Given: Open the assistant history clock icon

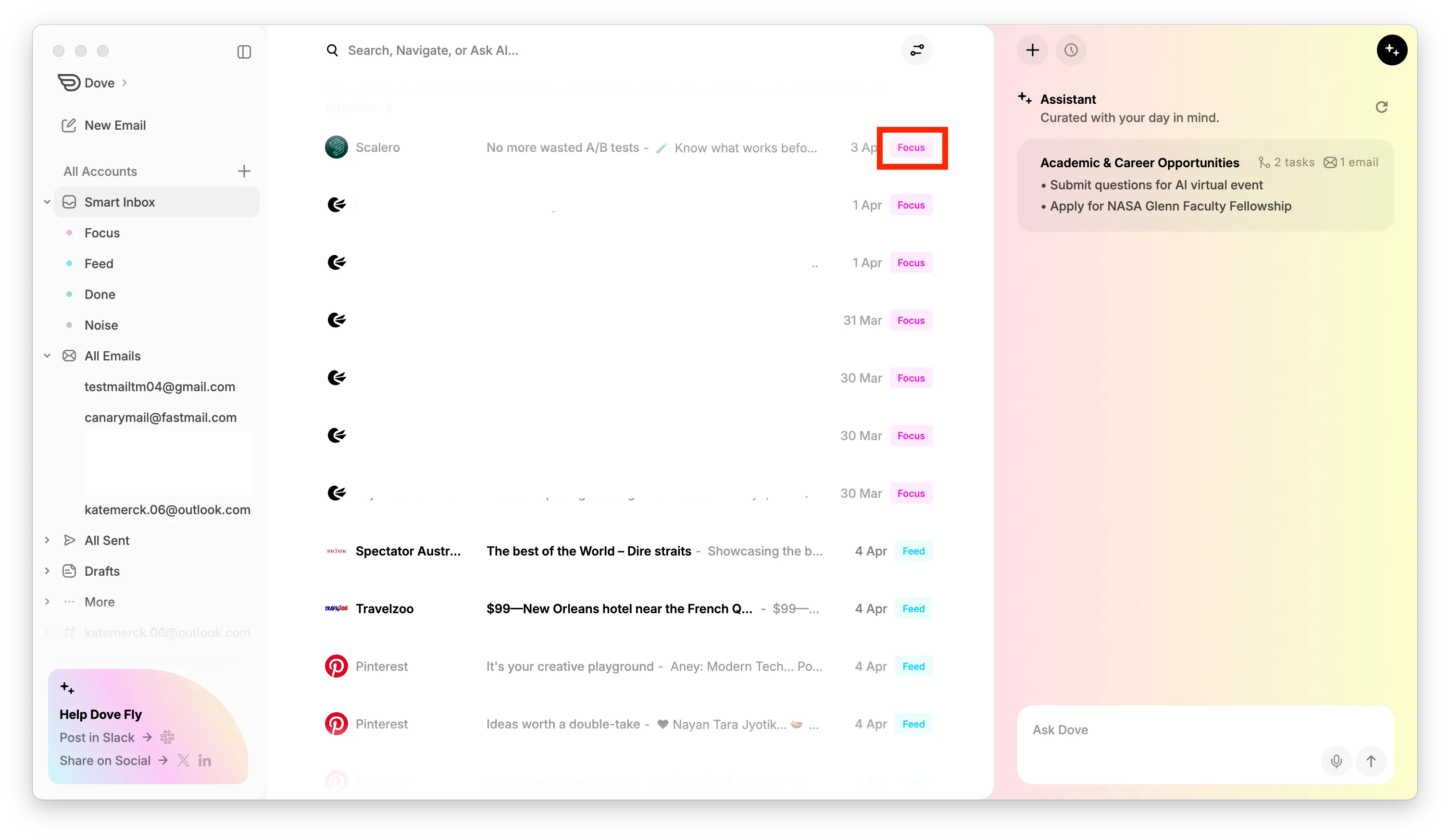Looking at the screenshot, I should pyautogui.click(x=1071, y=50).
